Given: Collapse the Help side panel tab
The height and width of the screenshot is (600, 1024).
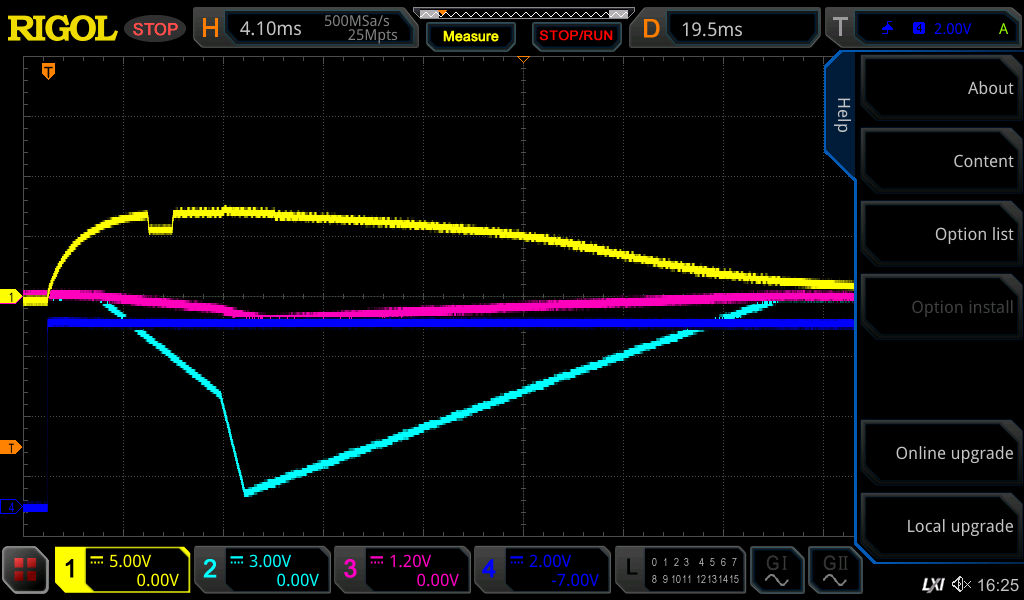Looking at the screenshot, I should point(841,115).
